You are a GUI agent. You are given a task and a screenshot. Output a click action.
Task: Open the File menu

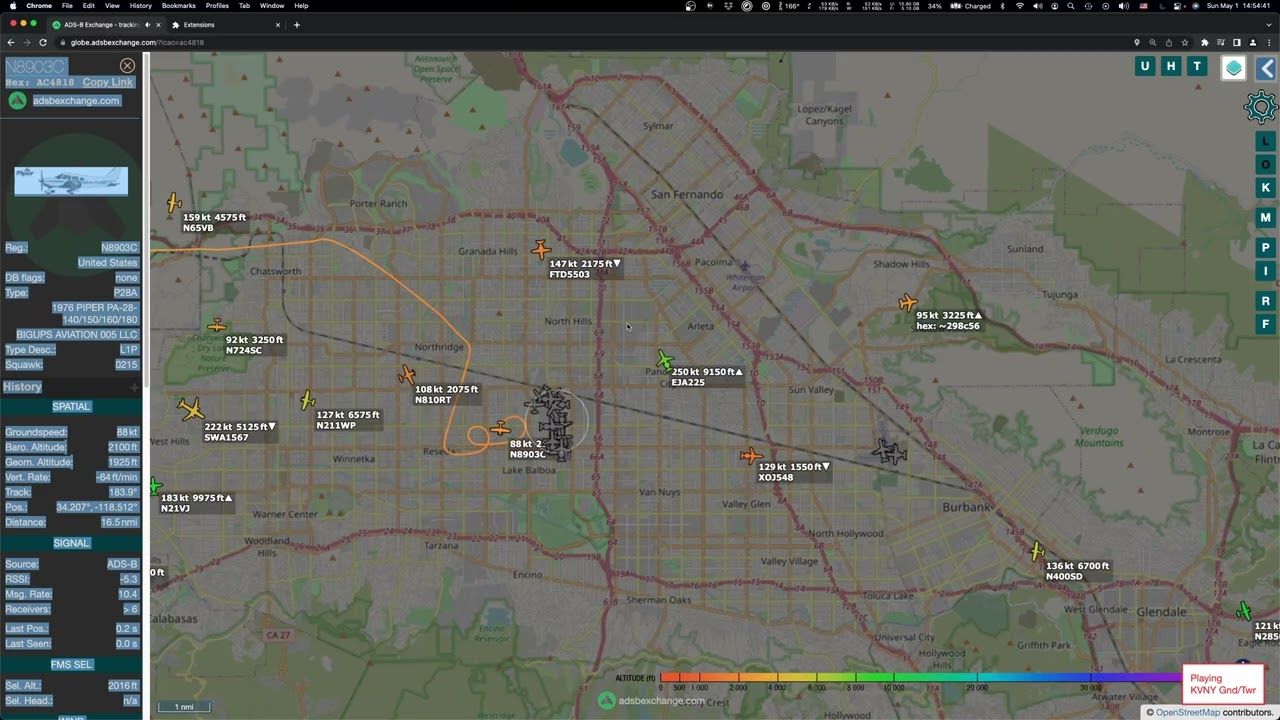click(67, 6)
